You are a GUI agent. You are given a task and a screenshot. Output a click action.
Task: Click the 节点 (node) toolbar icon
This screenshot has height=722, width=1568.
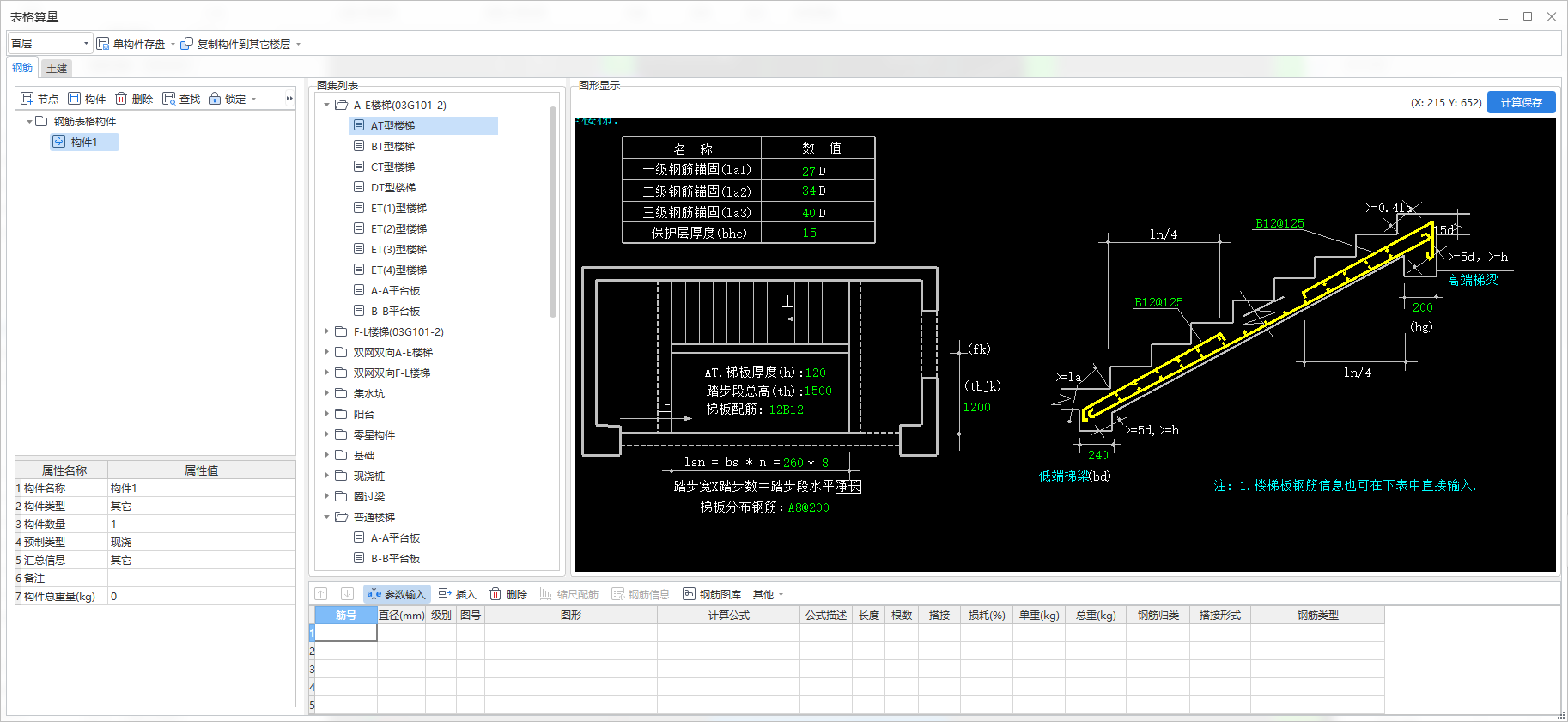[x=27, y=99]
